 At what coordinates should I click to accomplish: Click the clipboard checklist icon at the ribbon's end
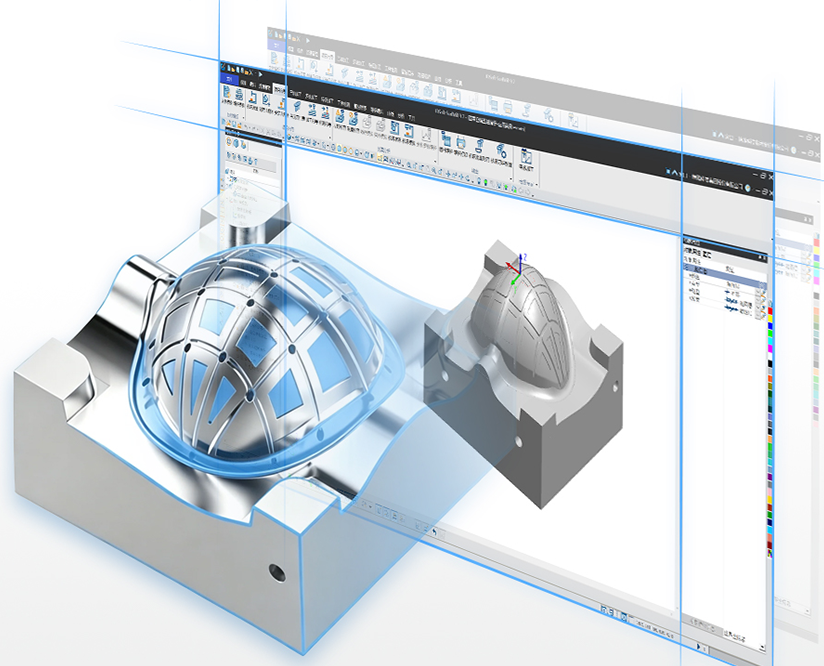point(526,157)
